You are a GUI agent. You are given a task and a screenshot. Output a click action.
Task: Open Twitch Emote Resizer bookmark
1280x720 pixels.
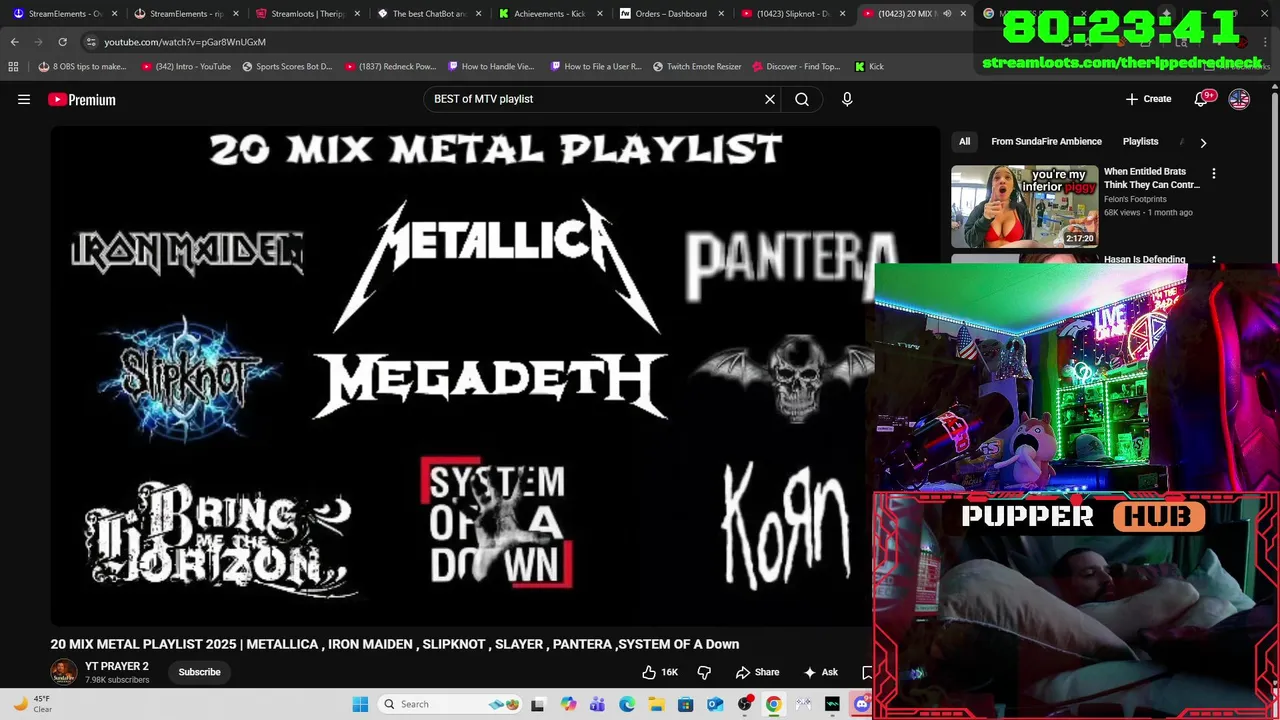pyautogui.click(x=697, y=66)
